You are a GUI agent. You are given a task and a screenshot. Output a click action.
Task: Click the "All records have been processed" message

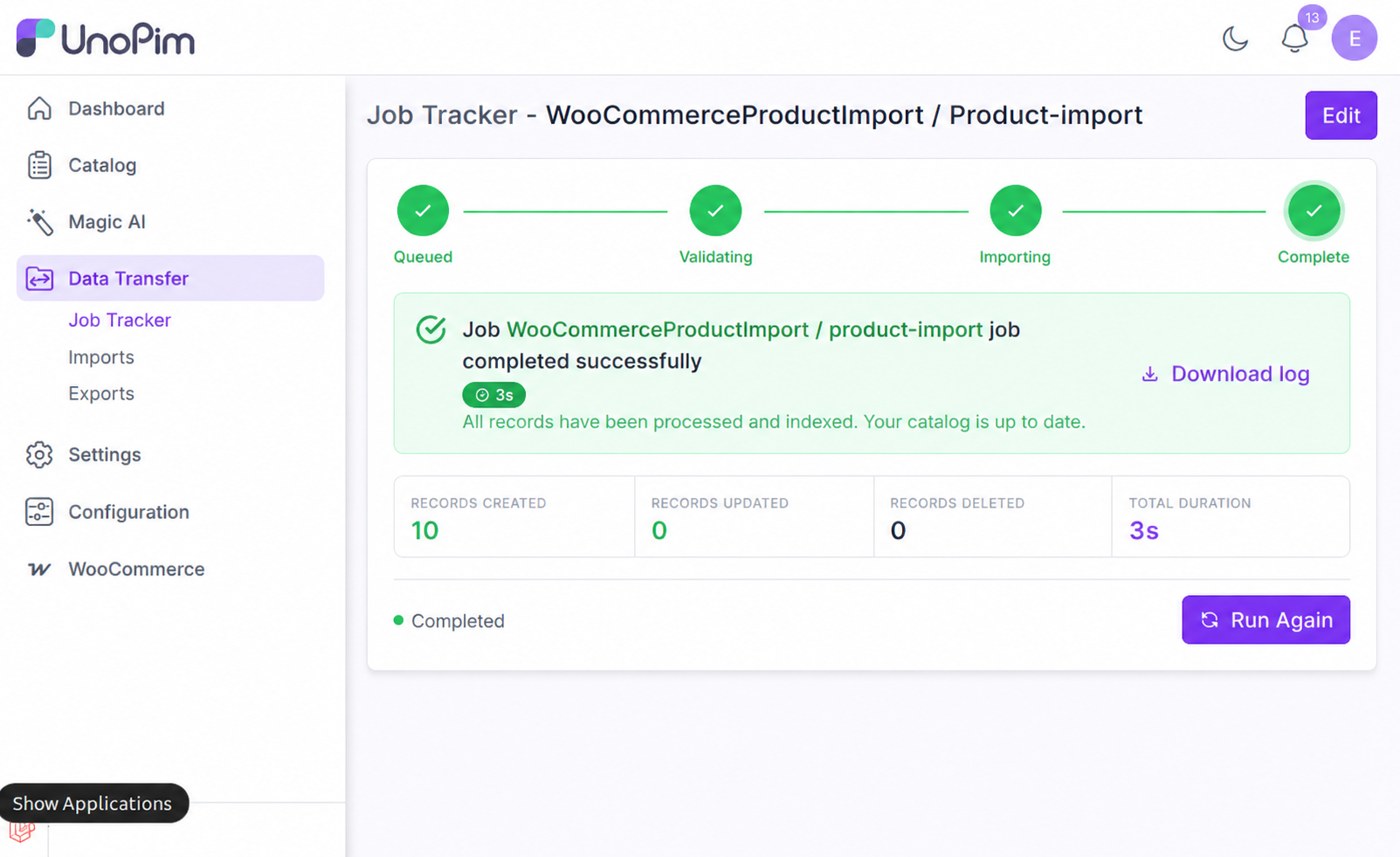774,422
